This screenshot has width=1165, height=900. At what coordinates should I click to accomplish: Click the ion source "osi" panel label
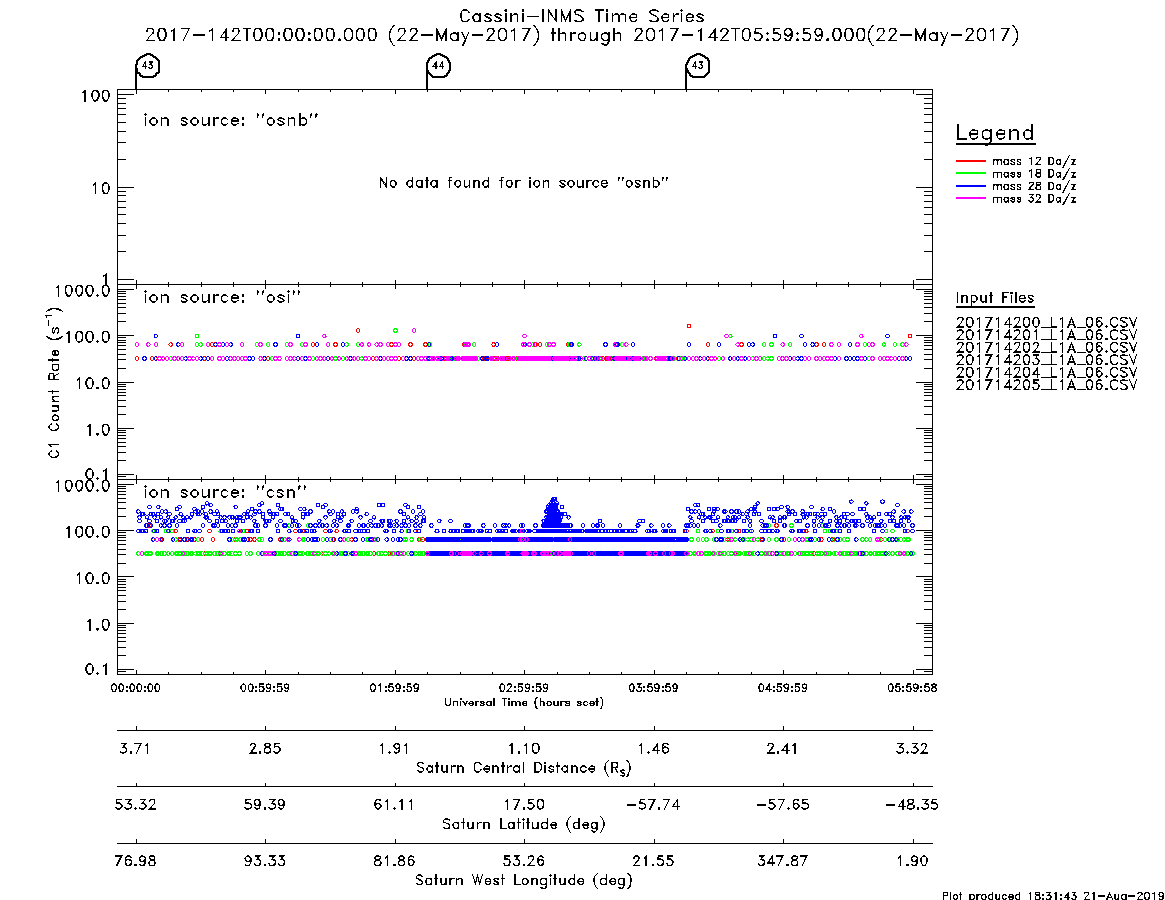point(222,297)
